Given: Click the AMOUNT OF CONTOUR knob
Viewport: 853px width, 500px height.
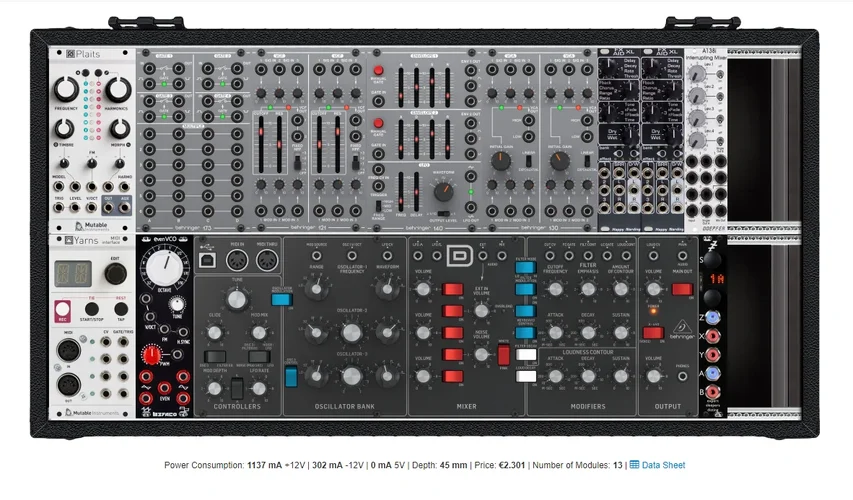Looking at the screenshot, I should (621, 289).
